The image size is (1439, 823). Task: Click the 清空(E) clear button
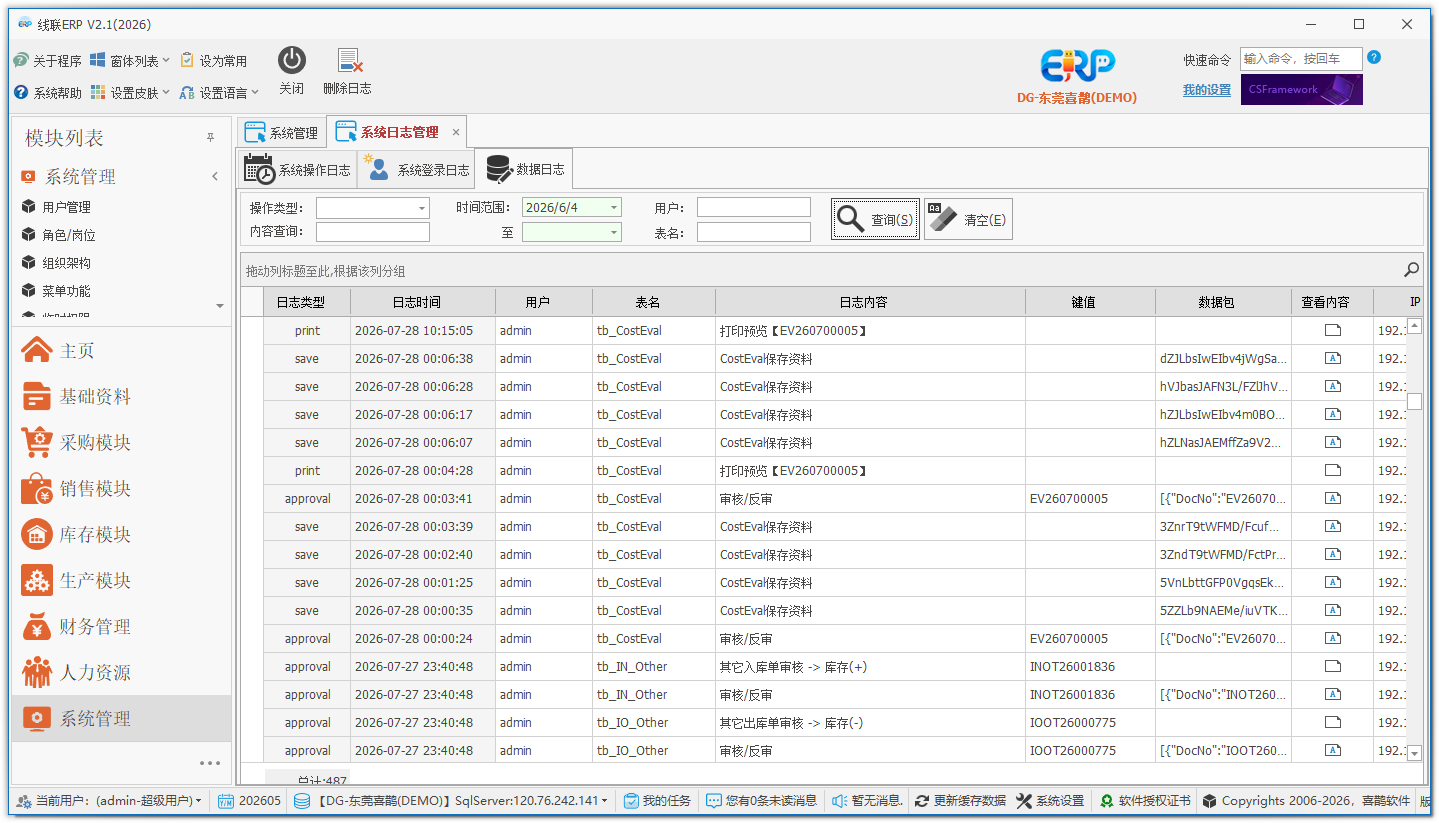point(968,220)
